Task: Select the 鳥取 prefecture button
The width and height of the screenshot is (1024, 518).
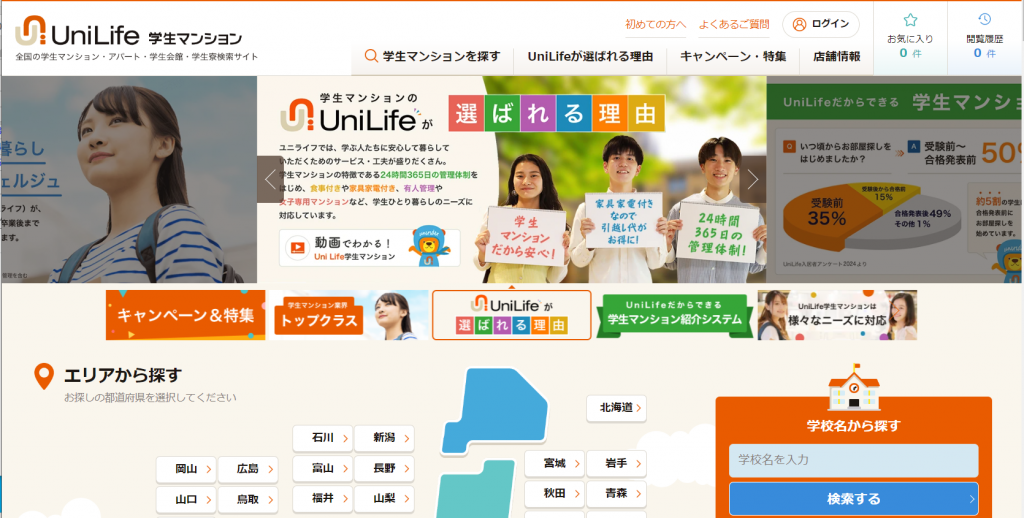Action: pyautogui.click(x=248, y=500)
